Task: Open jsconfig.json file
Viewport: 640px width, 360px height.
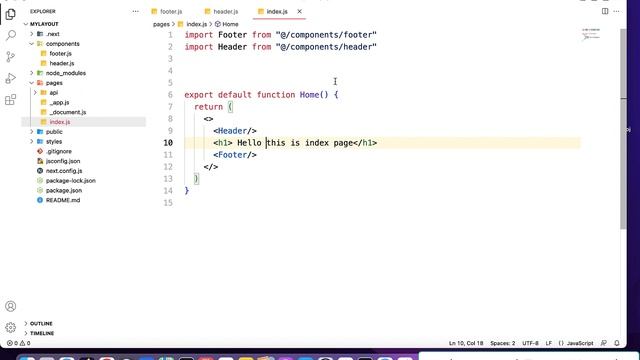Action: 63,161
